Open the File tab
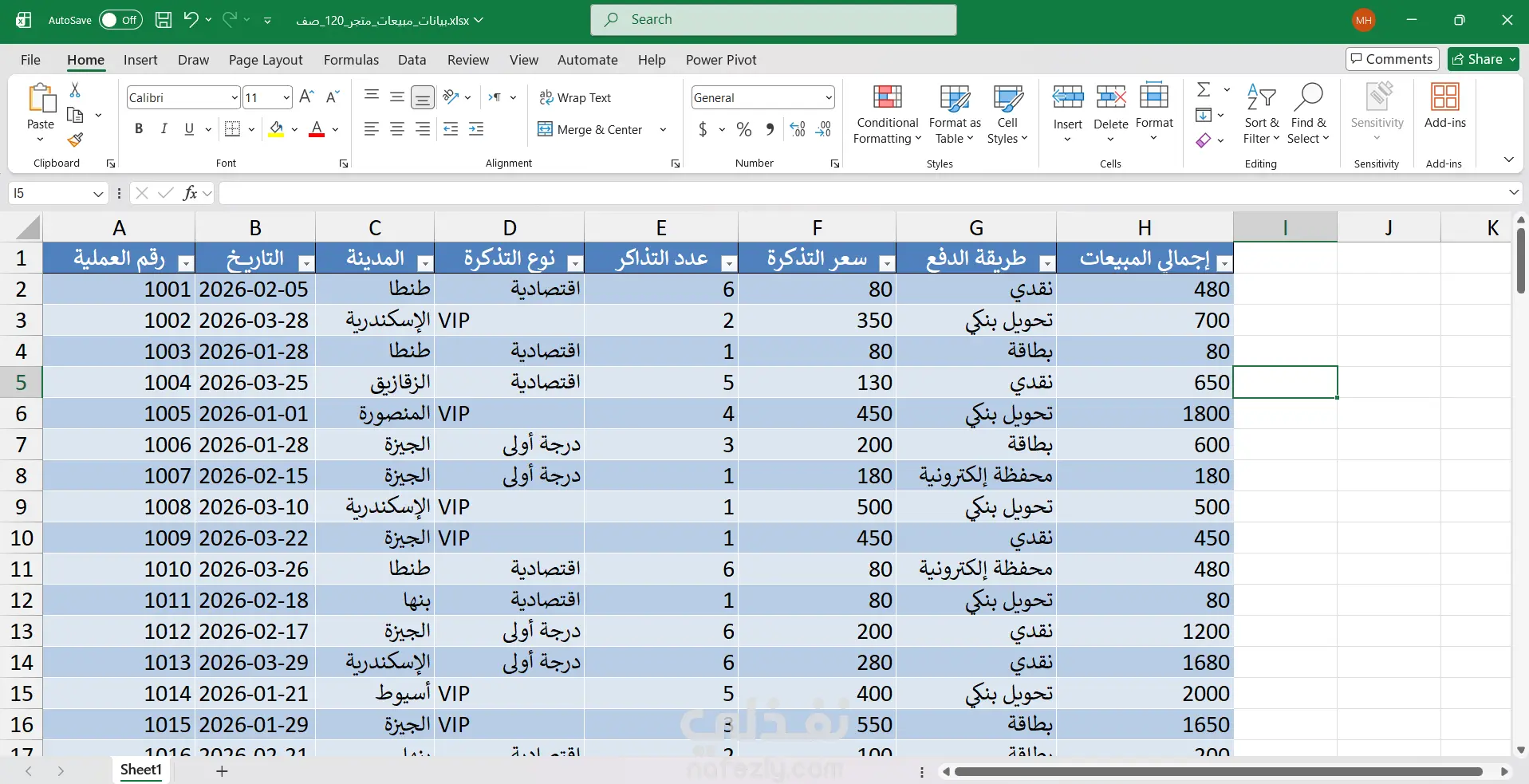The height and width of the screenshot is (784, 1529). pyautogui.click(x=30, y=60)
